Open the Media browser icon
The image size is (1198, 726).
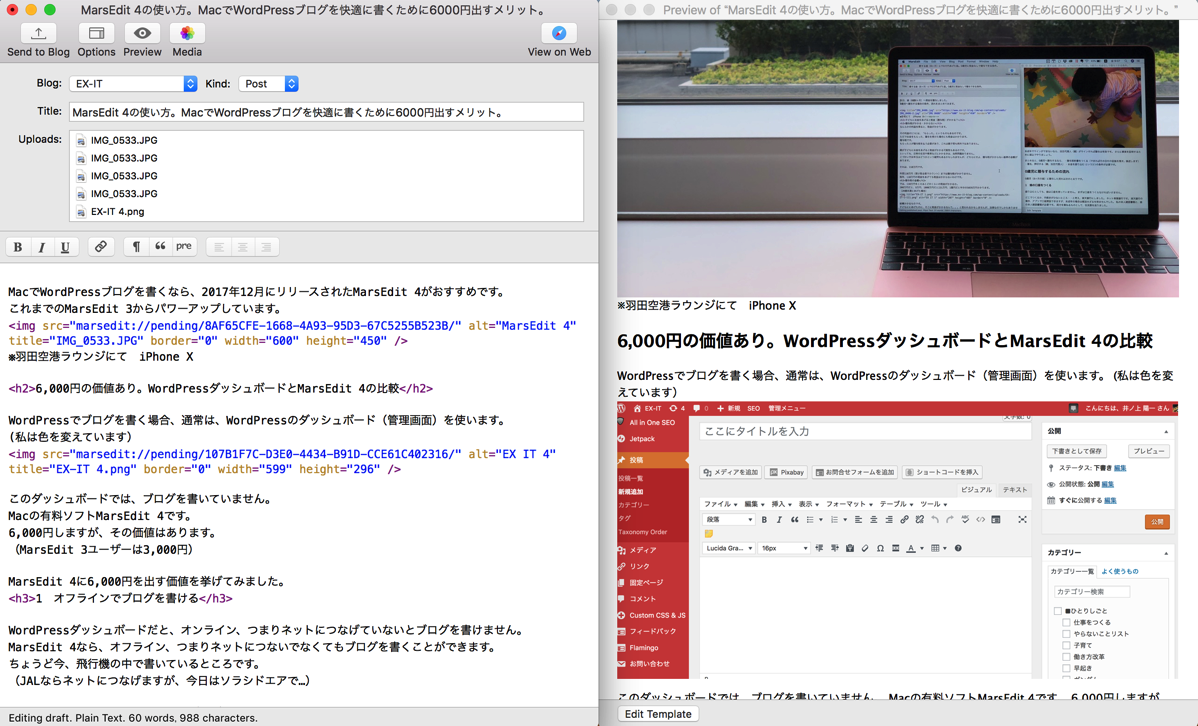[187, 33]
